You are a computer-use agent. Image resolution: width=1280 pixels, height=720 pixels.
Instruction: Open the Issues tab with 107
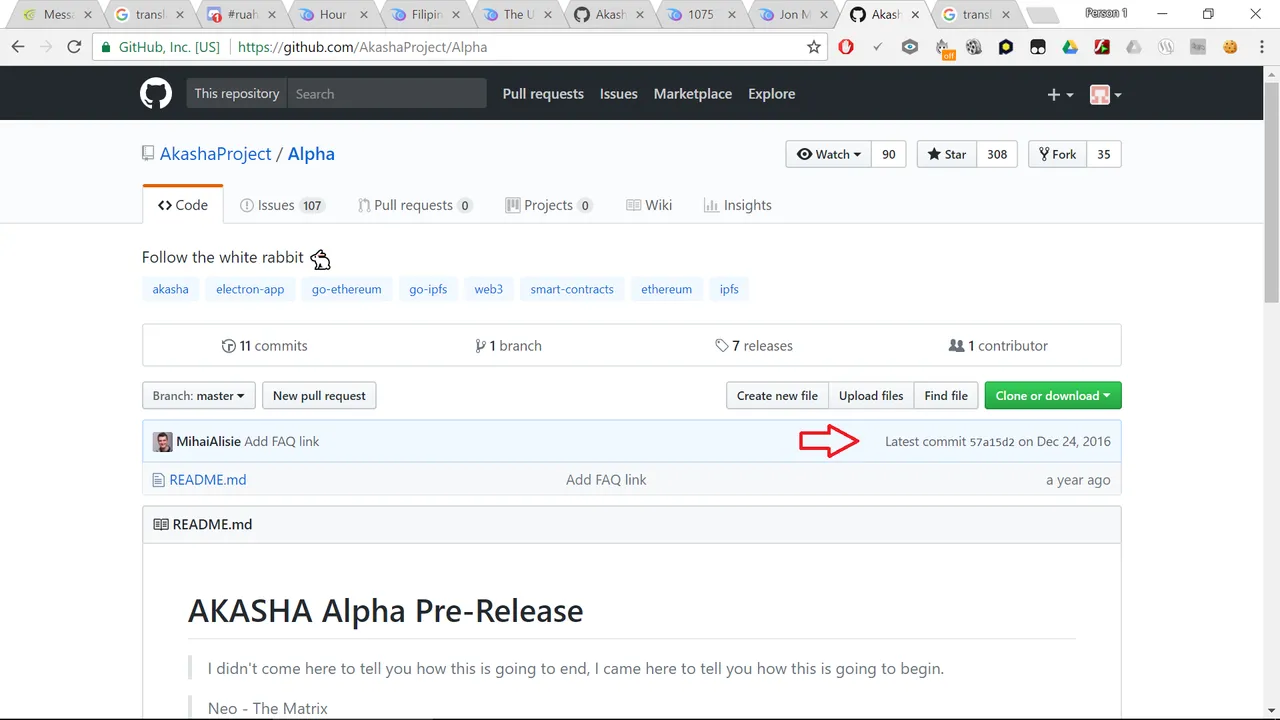coord(282,205)
